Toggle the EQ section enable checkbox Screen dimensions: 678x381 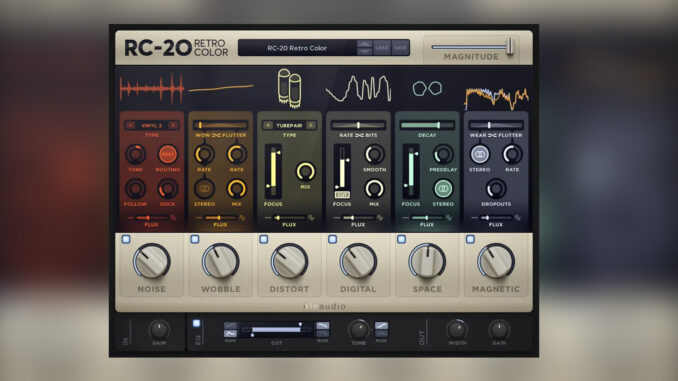point(196,323)
